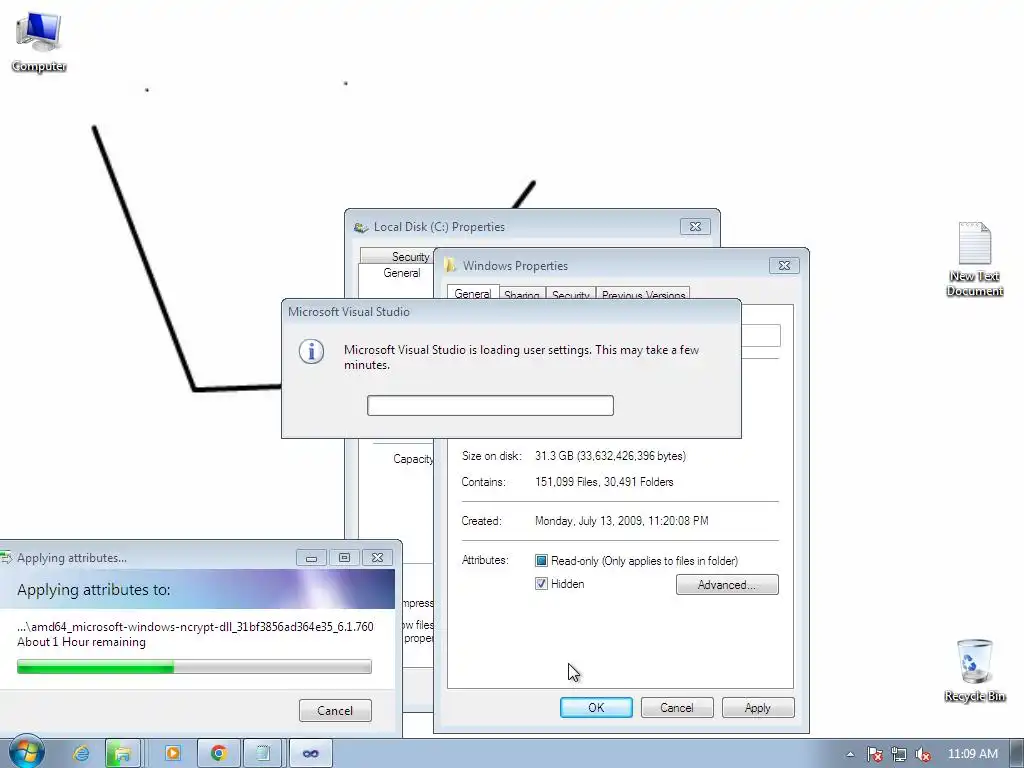The height and width of the screenshot is (768, 1024).
Task: Launch Internet Explorer from the taskbar
Action: pyautogui.click(x=81, y=754)
